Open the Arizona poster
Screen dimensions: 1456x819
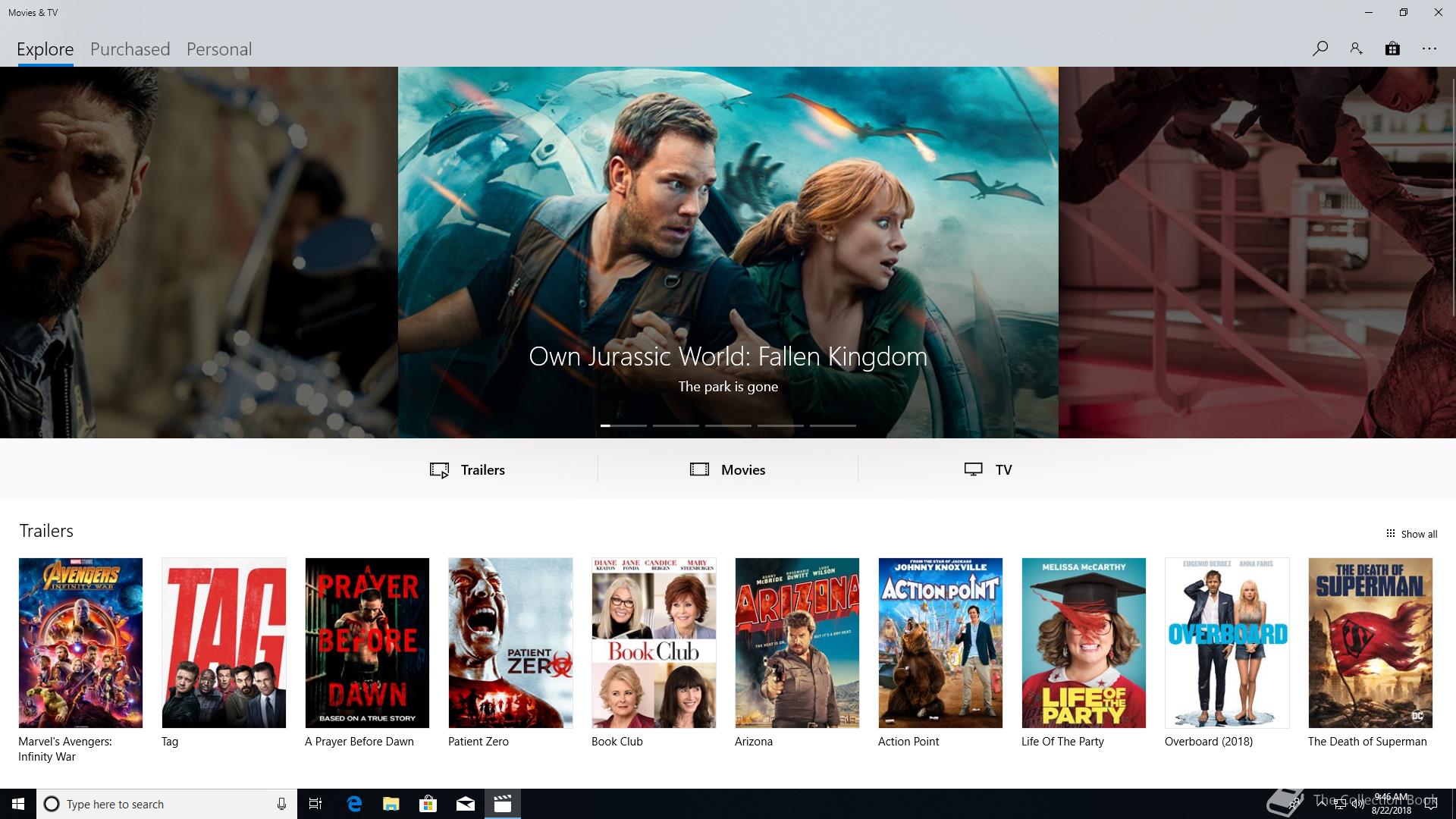(797, 643)
